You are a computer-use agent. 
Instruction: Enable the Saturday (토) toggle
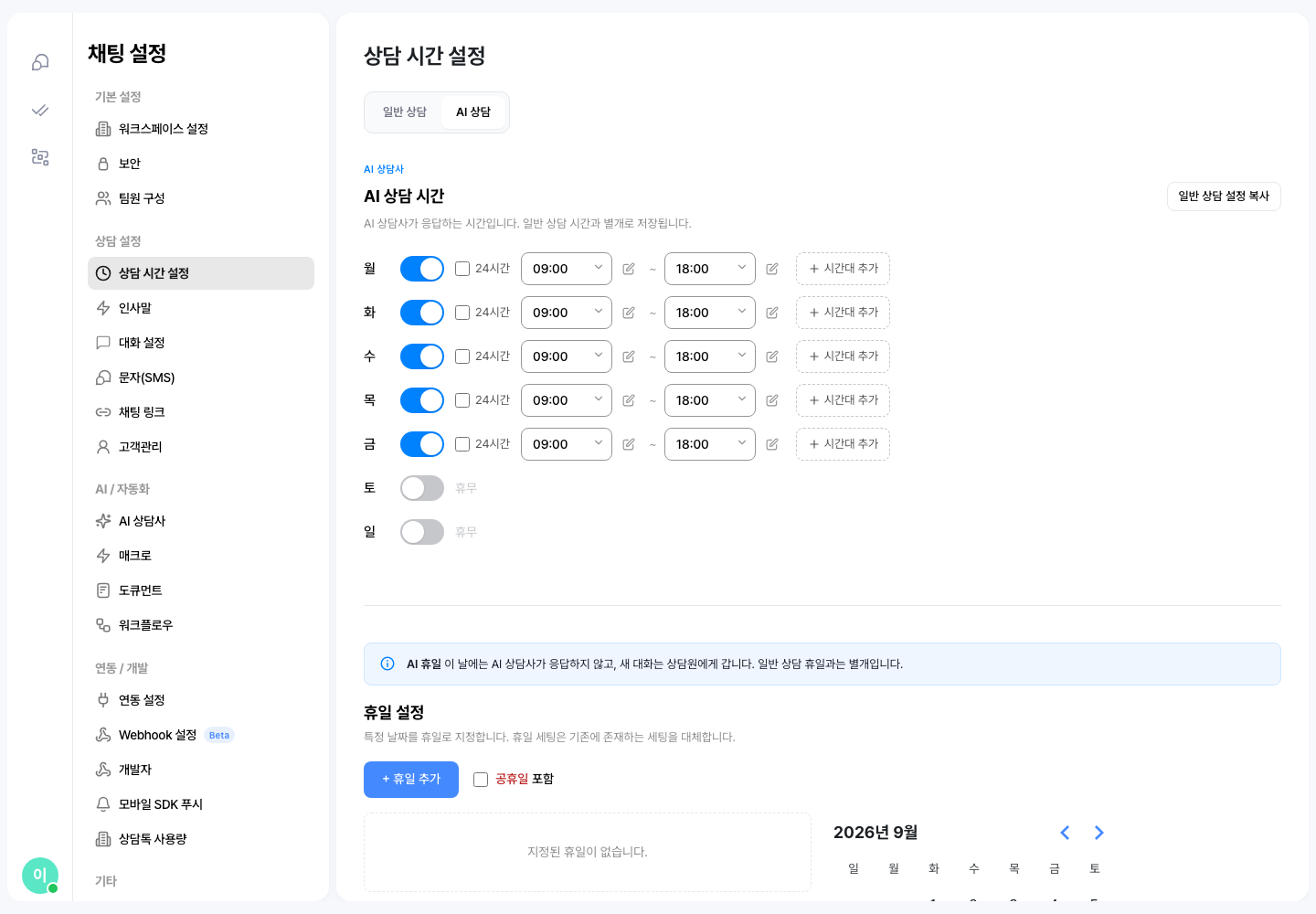pos(422,488)
